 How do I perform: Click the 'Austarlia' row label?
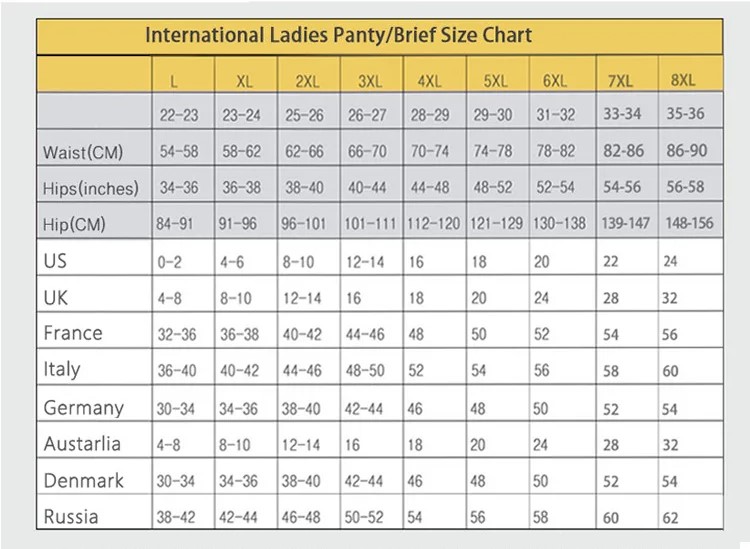(x=83, y=443)
